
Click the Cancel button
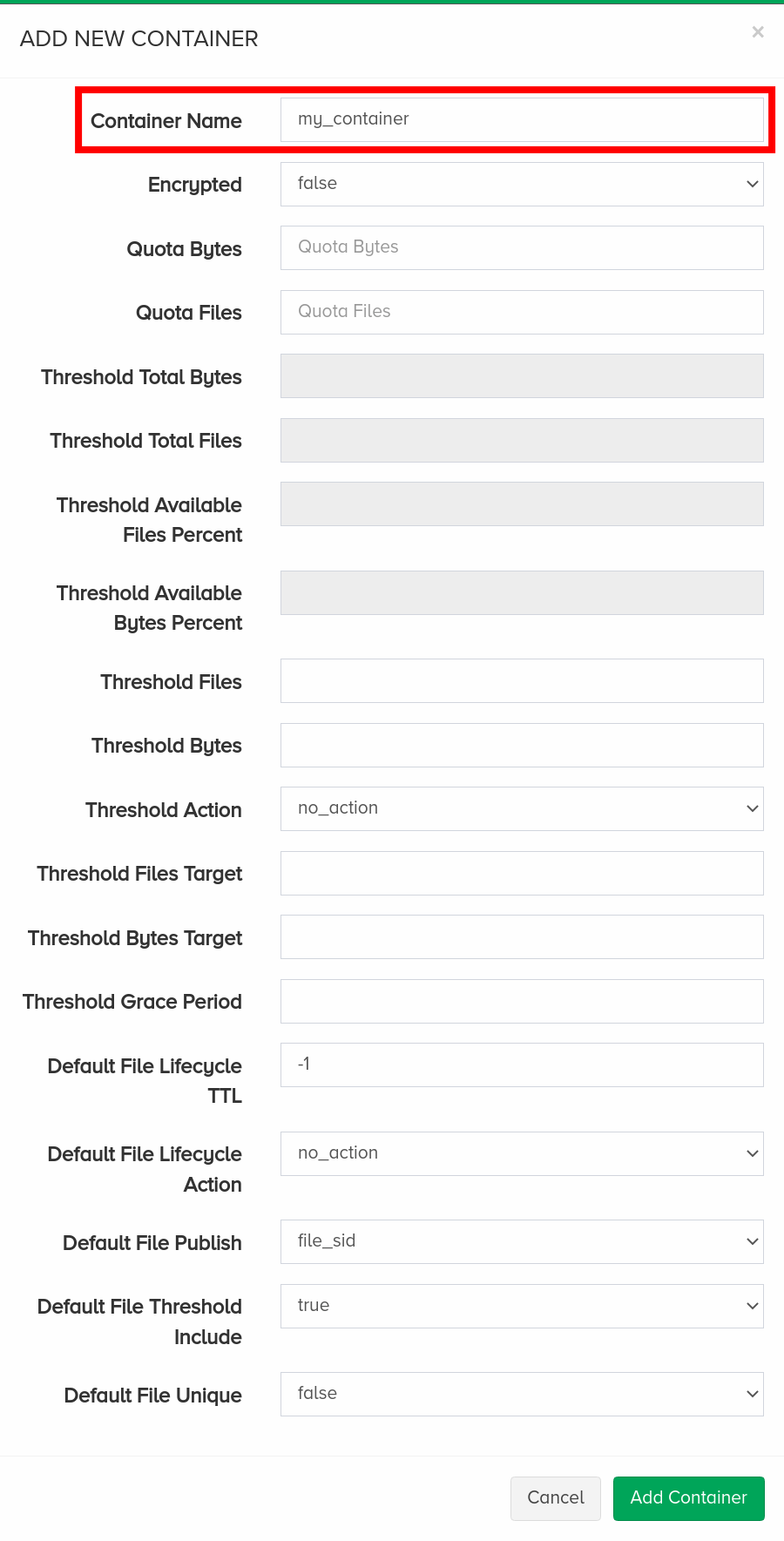[x=556, y=1498]
